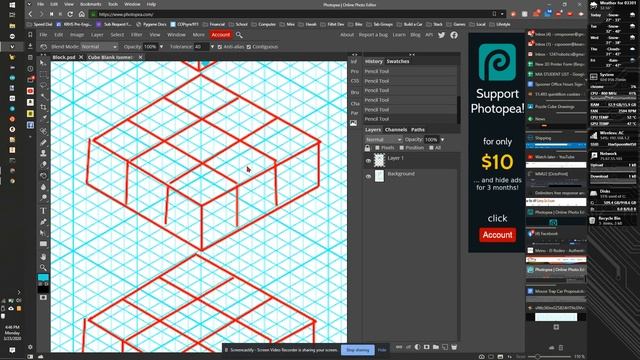Select the Crop tool
The image size is (640, 360).
pyautogui.click(x=43, y=108)
